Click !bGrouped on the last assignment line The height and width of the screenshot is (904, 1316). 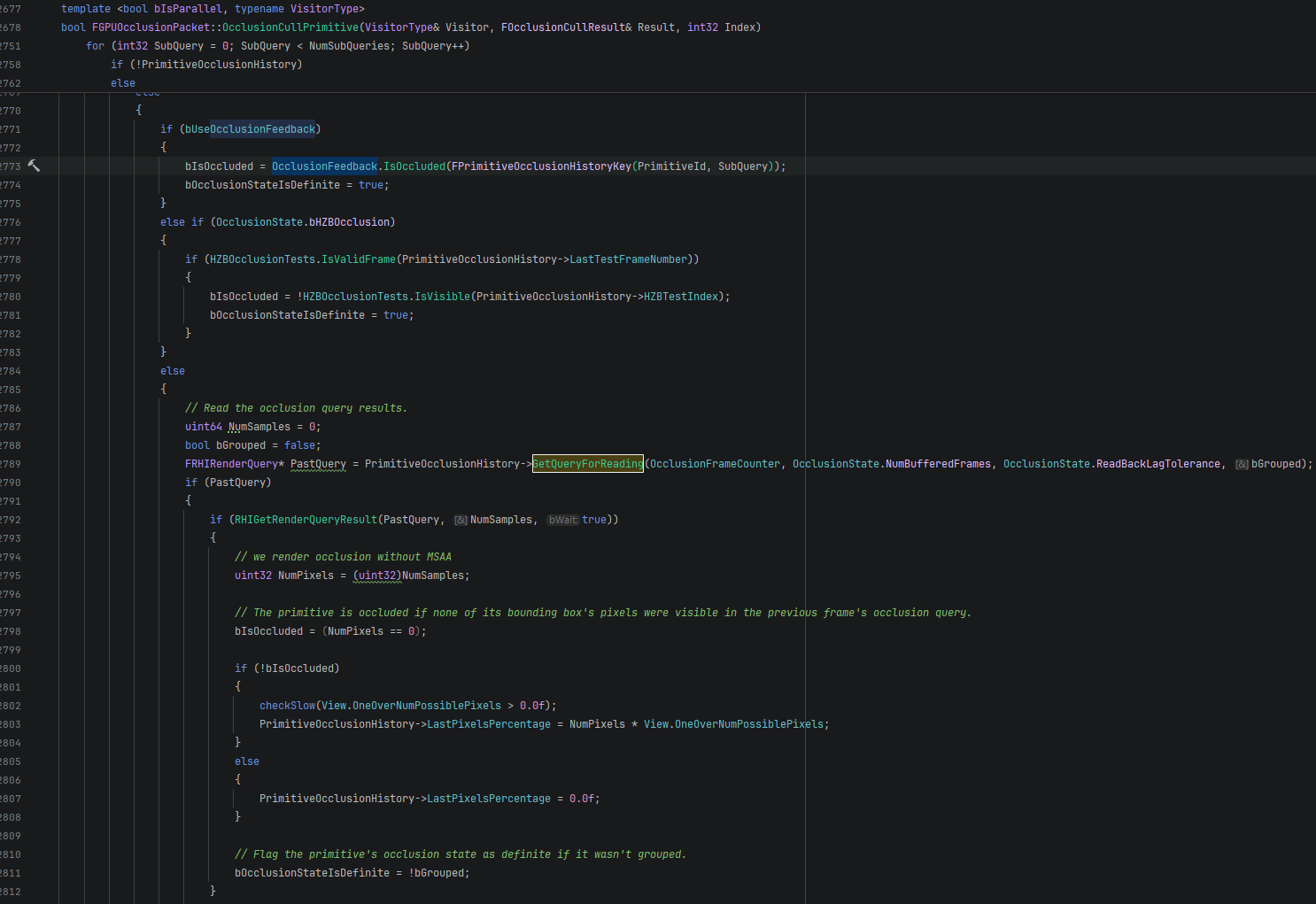click(x=436, y=873)
